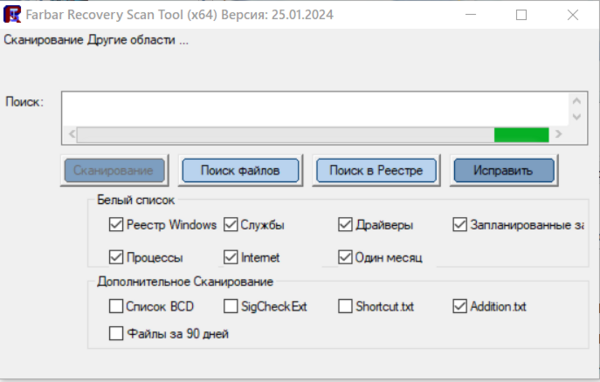Click the Исправить fix button
Viewport: 600px width, 382px height.
click(x=504, y=170)
